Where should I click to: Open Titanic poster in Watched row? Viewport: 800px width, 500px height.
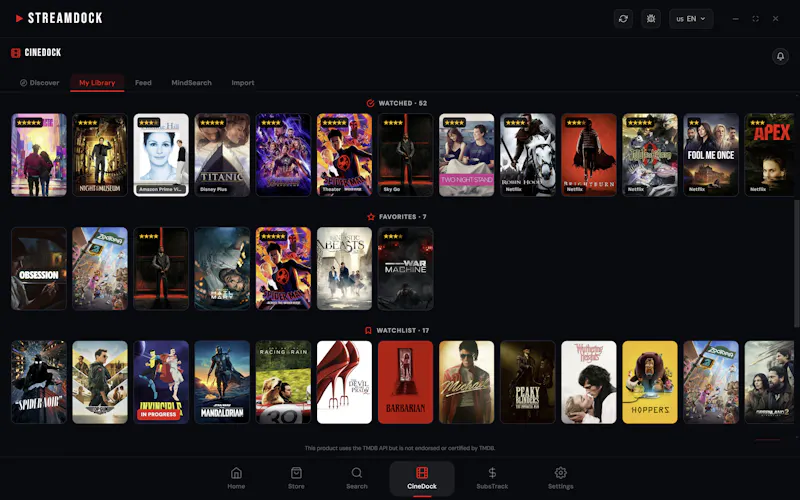coord(222,155)
